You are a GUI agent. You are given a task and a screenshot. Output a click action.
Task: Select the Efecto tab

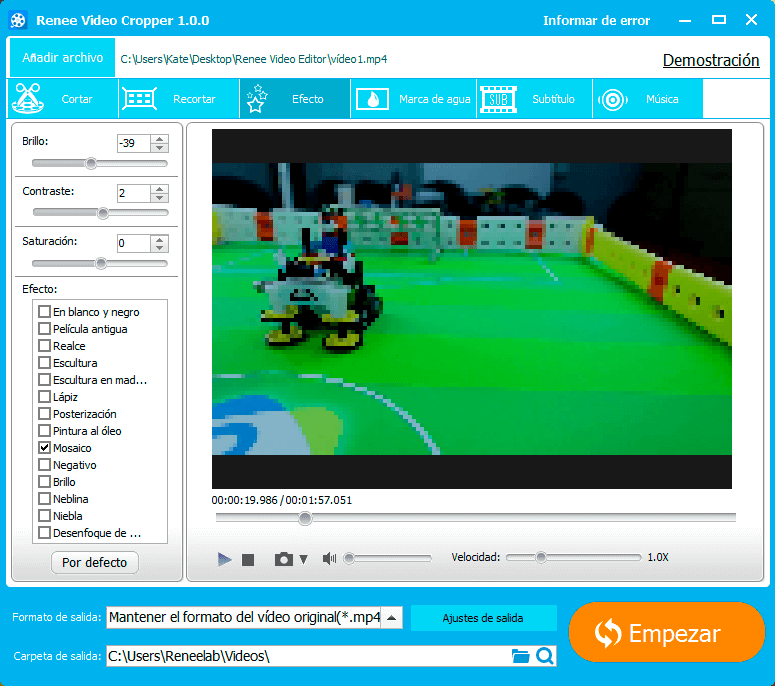tap(295, 98)
